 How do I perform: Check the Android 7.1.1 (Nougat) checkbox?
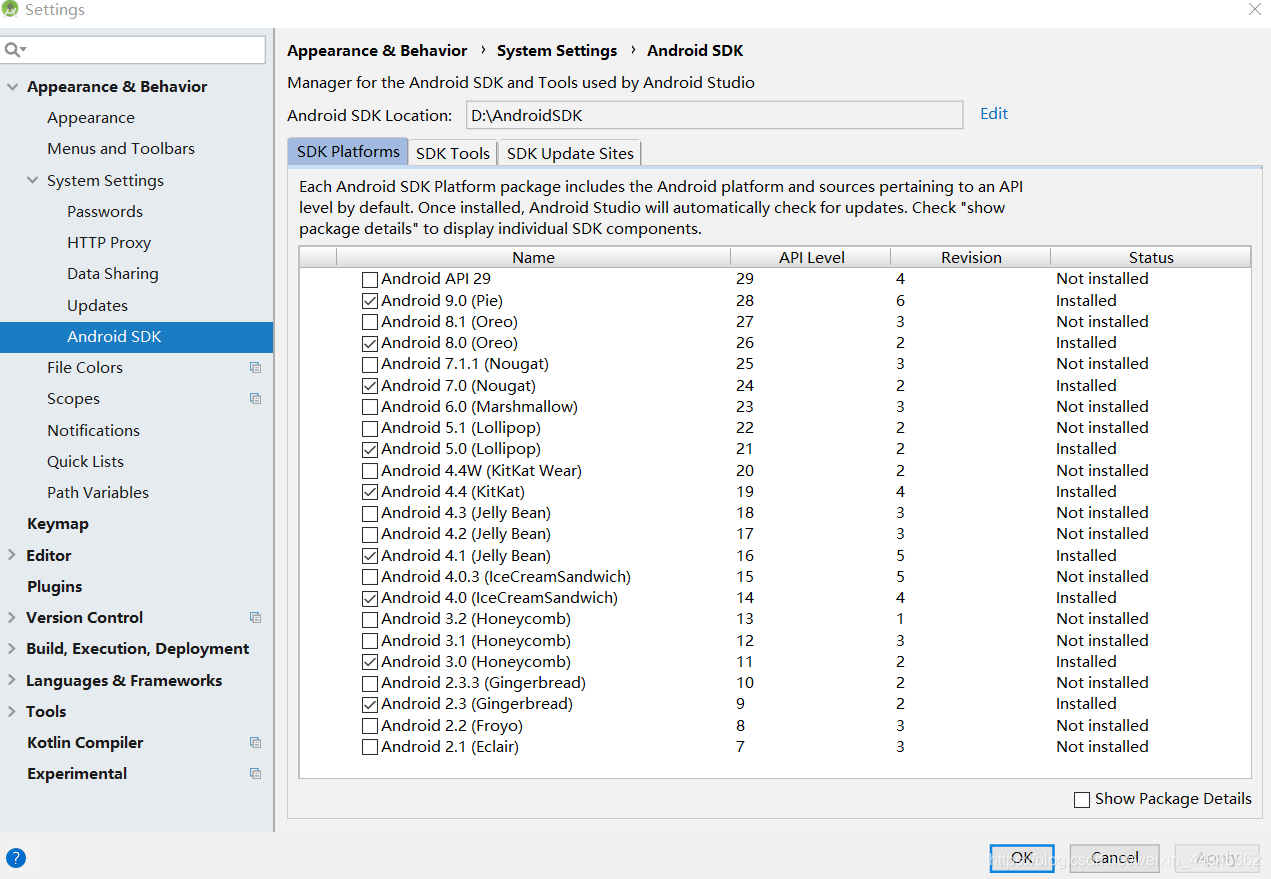pos(370,365)
